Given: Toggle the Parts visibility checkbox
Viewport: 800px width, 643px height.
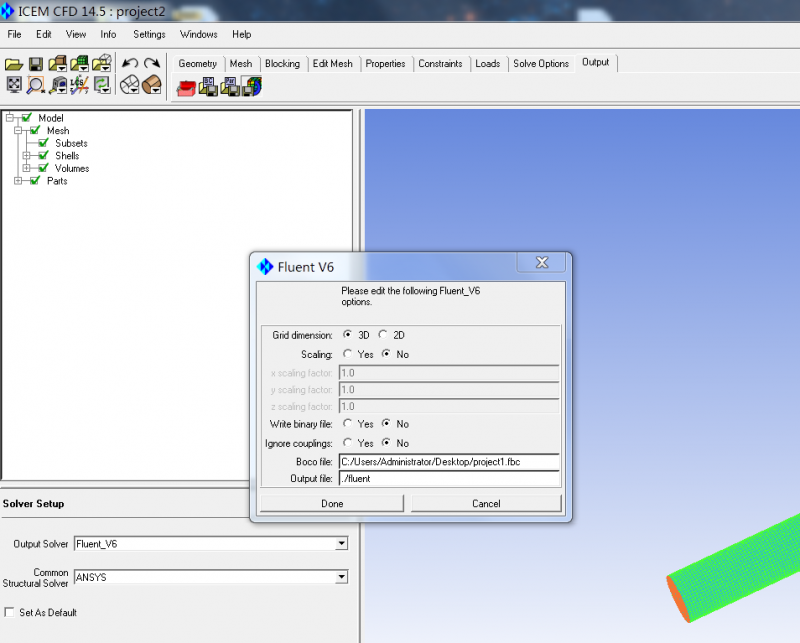Looking at the screenshot, I should point(35,181).
